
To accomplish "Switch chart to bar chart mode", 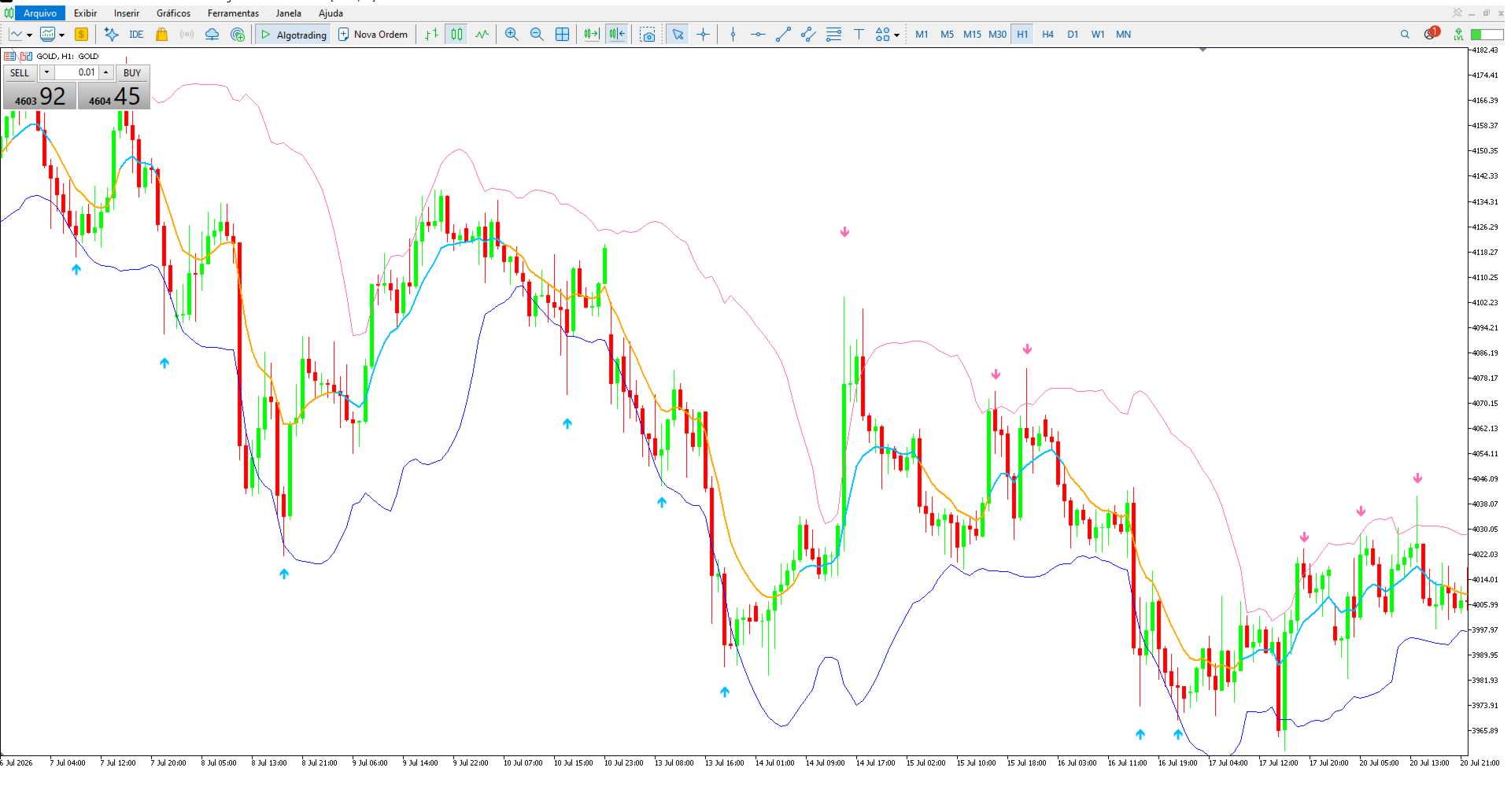I will coord(431,35).
